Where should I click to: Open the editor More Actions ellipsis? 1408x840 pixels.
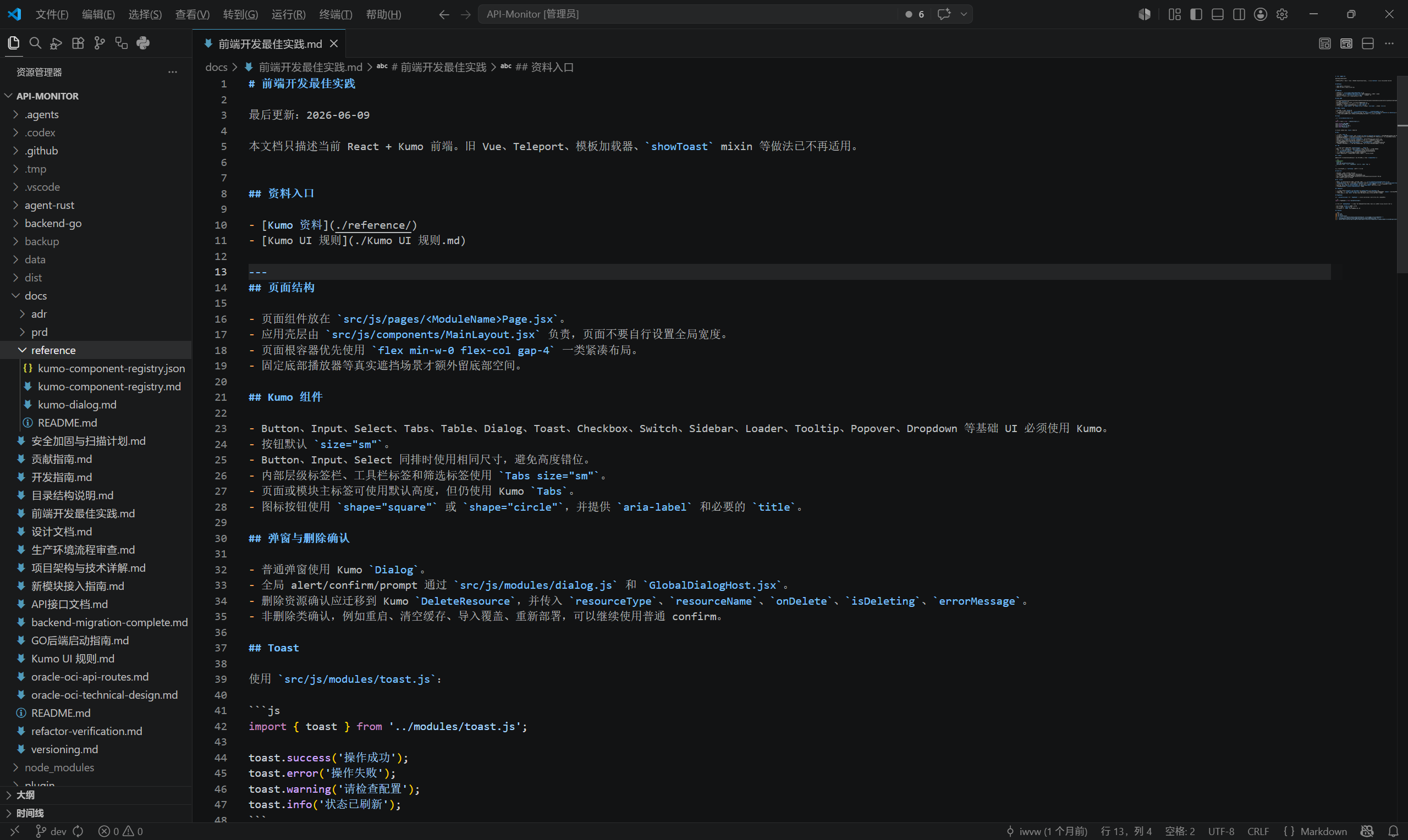[1389, 43]
